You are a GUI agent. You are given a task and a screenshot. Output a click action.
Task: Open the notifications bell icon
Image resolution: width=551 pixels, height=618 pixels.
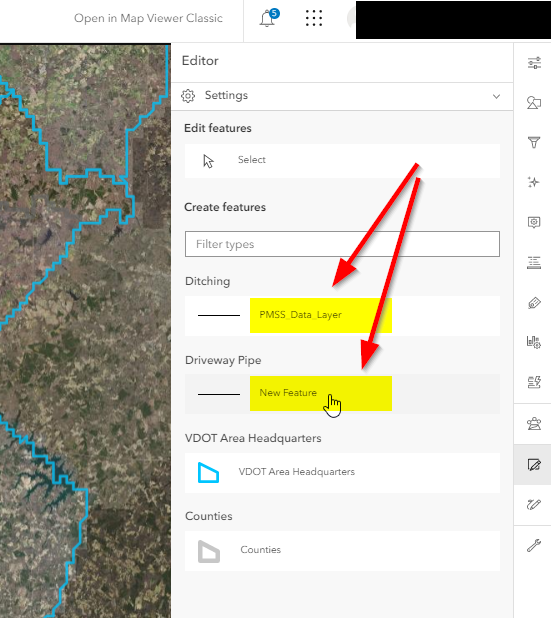268,18
